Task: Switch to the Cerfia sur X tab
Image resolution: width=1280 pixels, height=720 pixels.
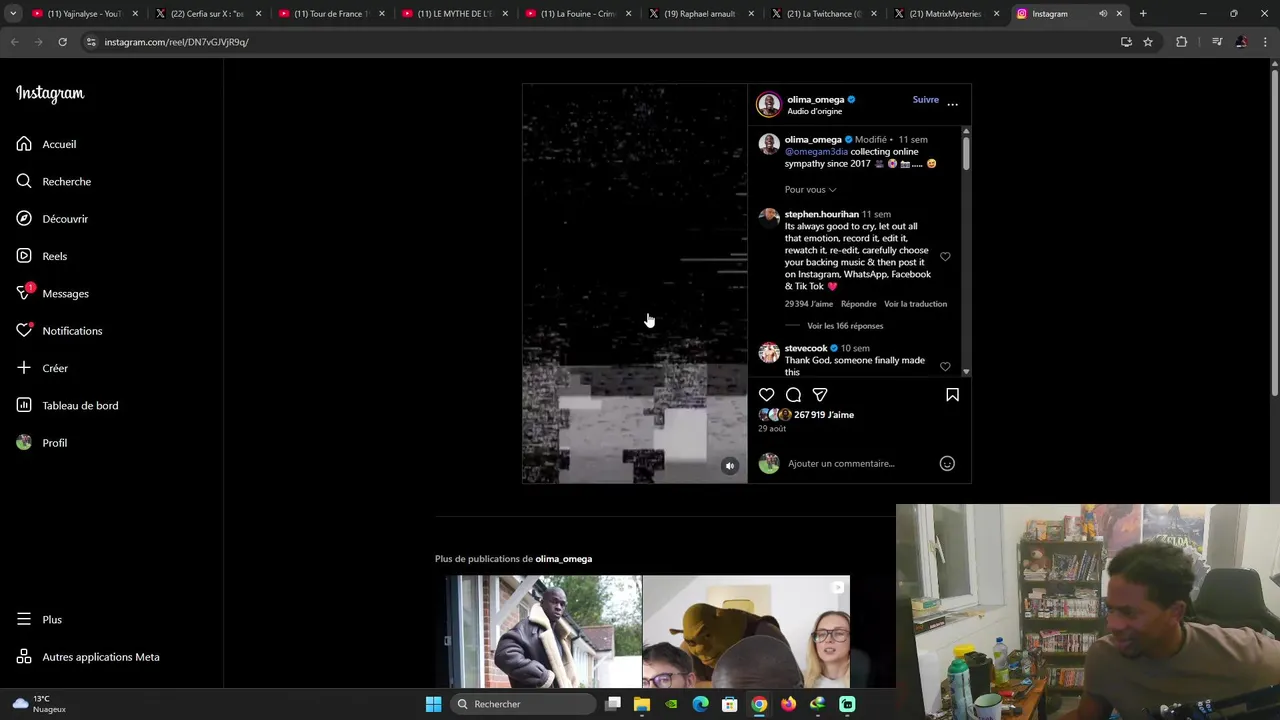Action: (207, 14)
